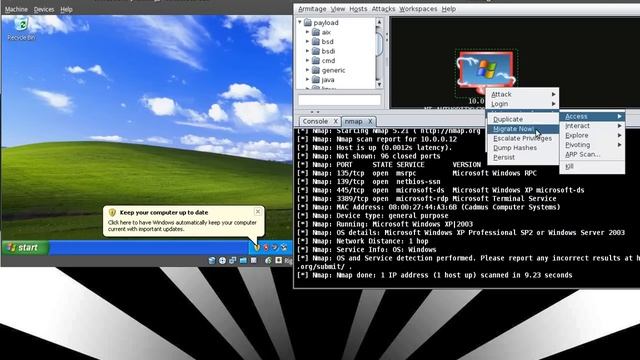The image size is (640, 360).
Task: Choose Duplicate from the Access submenu
Action: (x=523, y=119)
